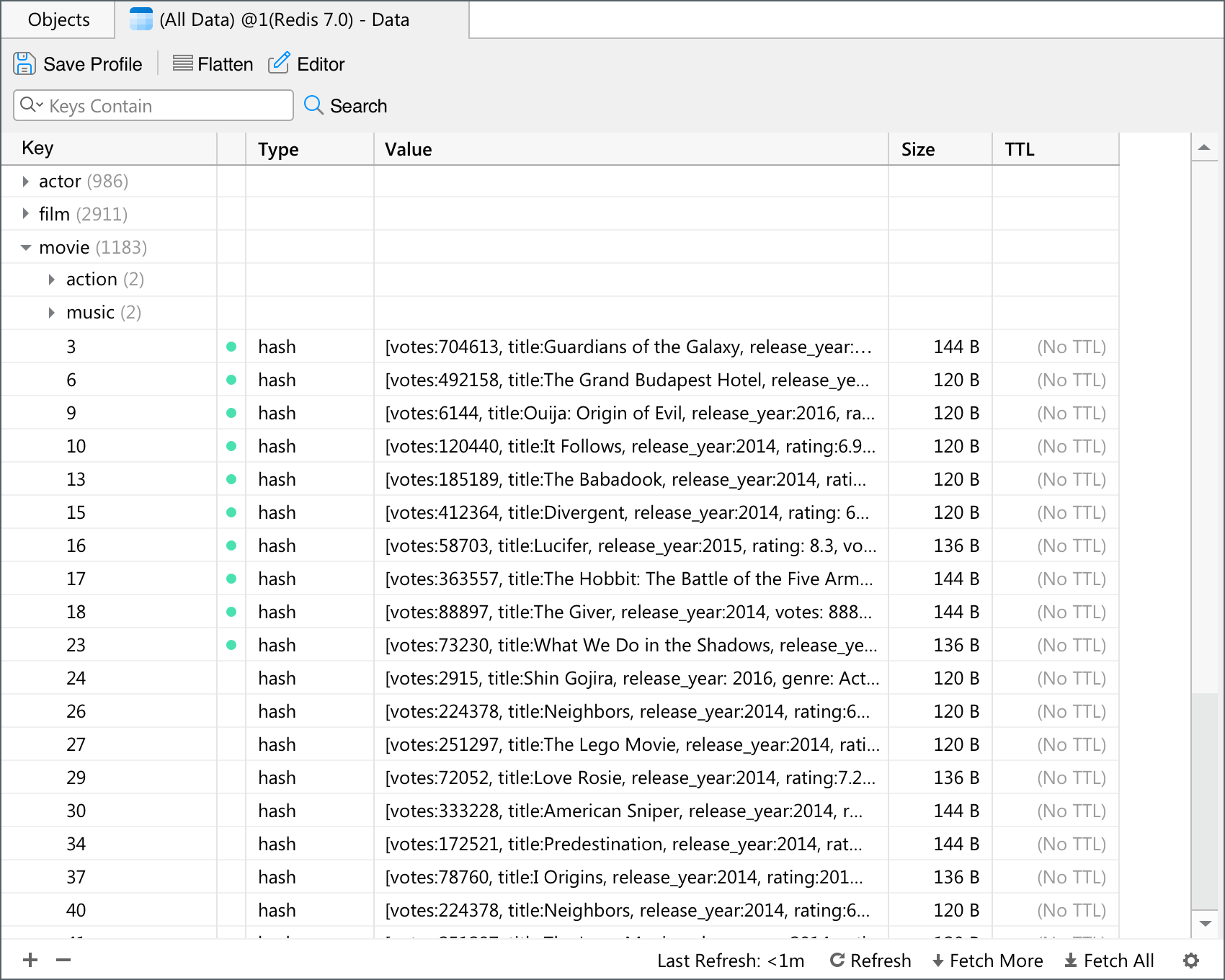Click green status dot for key 3
The width and height of the screenshot is (1225, 980).
(x=231, y=347)
